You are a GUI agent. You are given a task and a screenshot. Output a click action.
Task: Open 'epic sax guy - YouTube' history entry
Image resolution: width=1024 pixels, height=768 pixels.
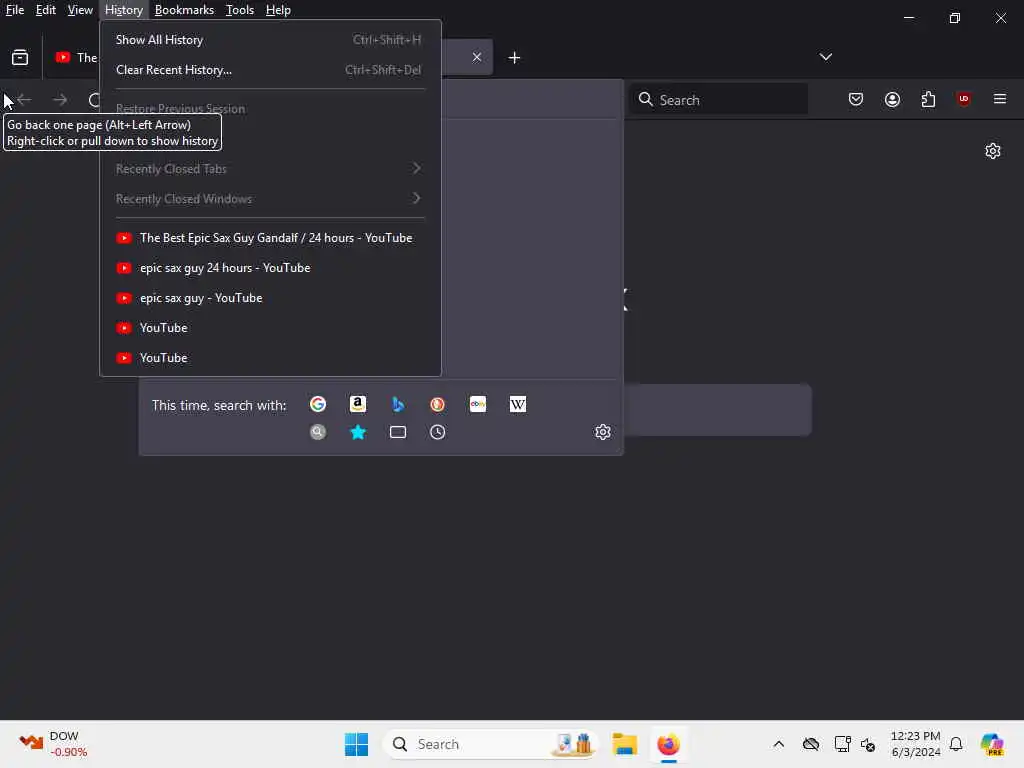click(270, 298)
